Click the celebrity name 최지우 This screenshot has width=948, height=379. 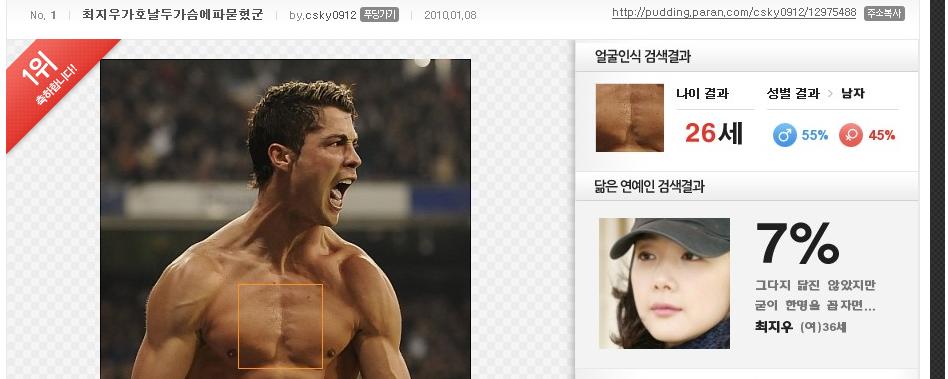(x=773, y=327)
